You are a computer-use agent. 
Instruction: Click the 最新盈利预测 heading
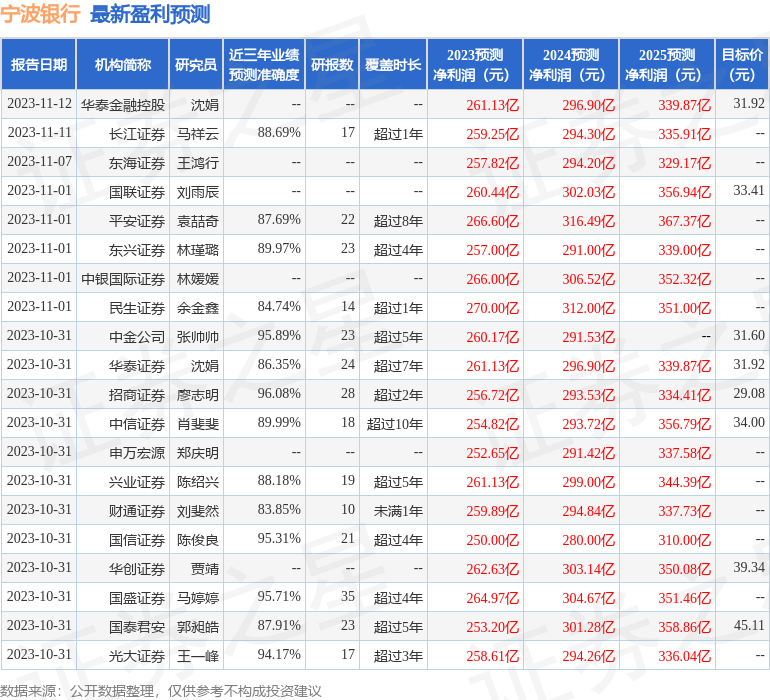pyautogui.click(x=150, y=14)
